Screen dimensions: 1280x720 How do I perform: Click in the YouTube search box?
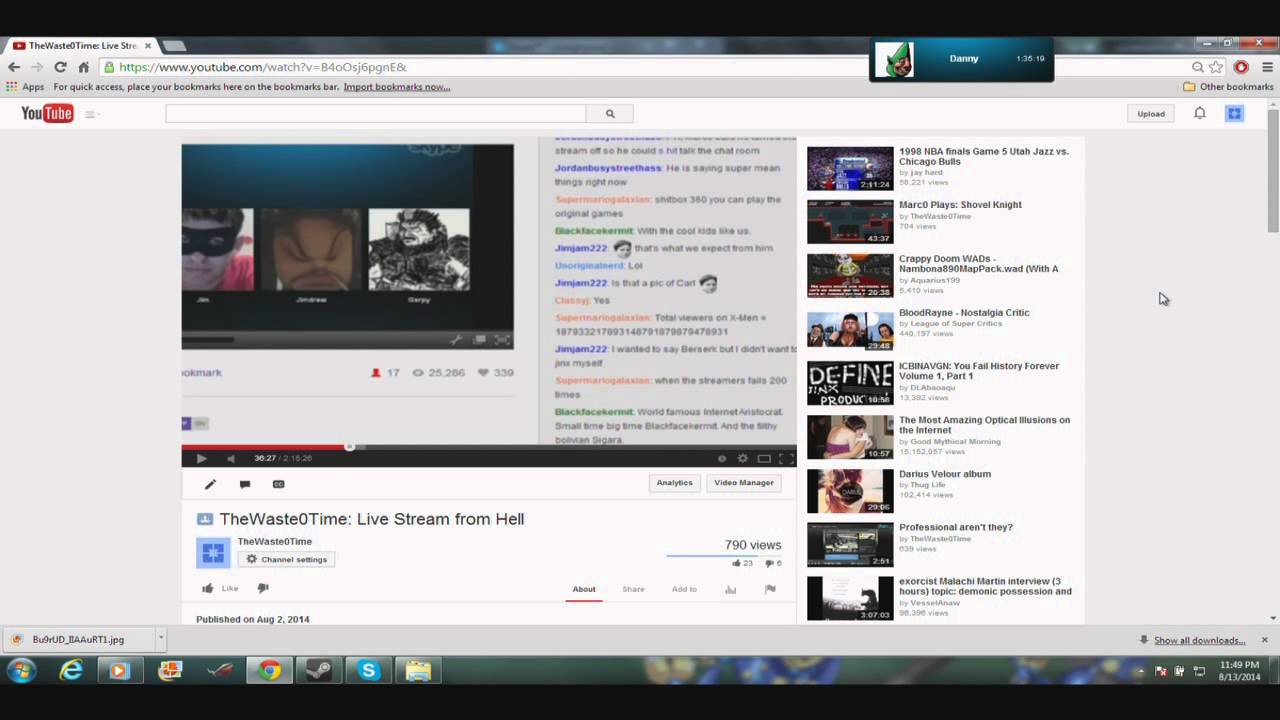coord(376,114)
